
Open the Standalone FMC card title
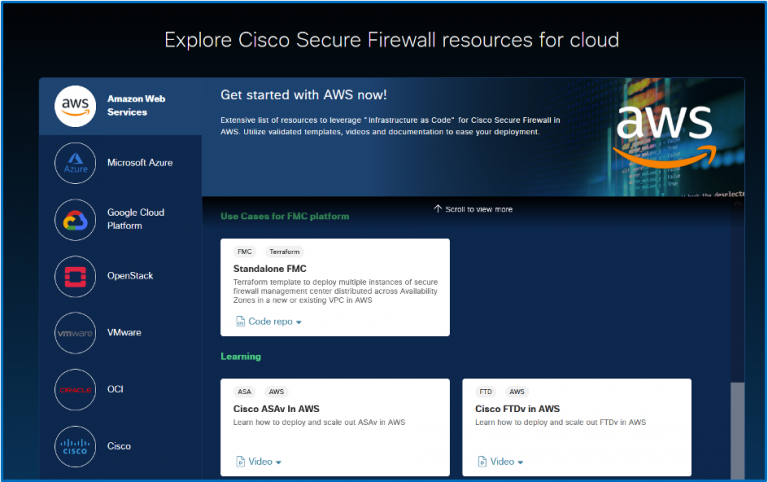coord(269,269)
